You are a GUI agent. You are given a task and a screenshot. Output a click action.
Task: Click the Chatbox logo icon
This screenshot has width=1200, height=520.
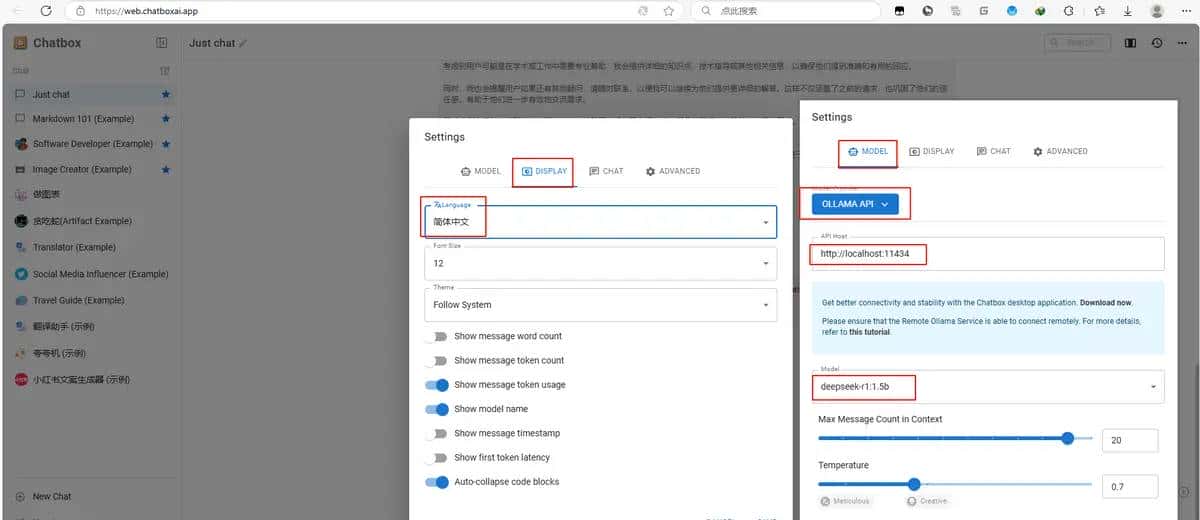[20, 43]
